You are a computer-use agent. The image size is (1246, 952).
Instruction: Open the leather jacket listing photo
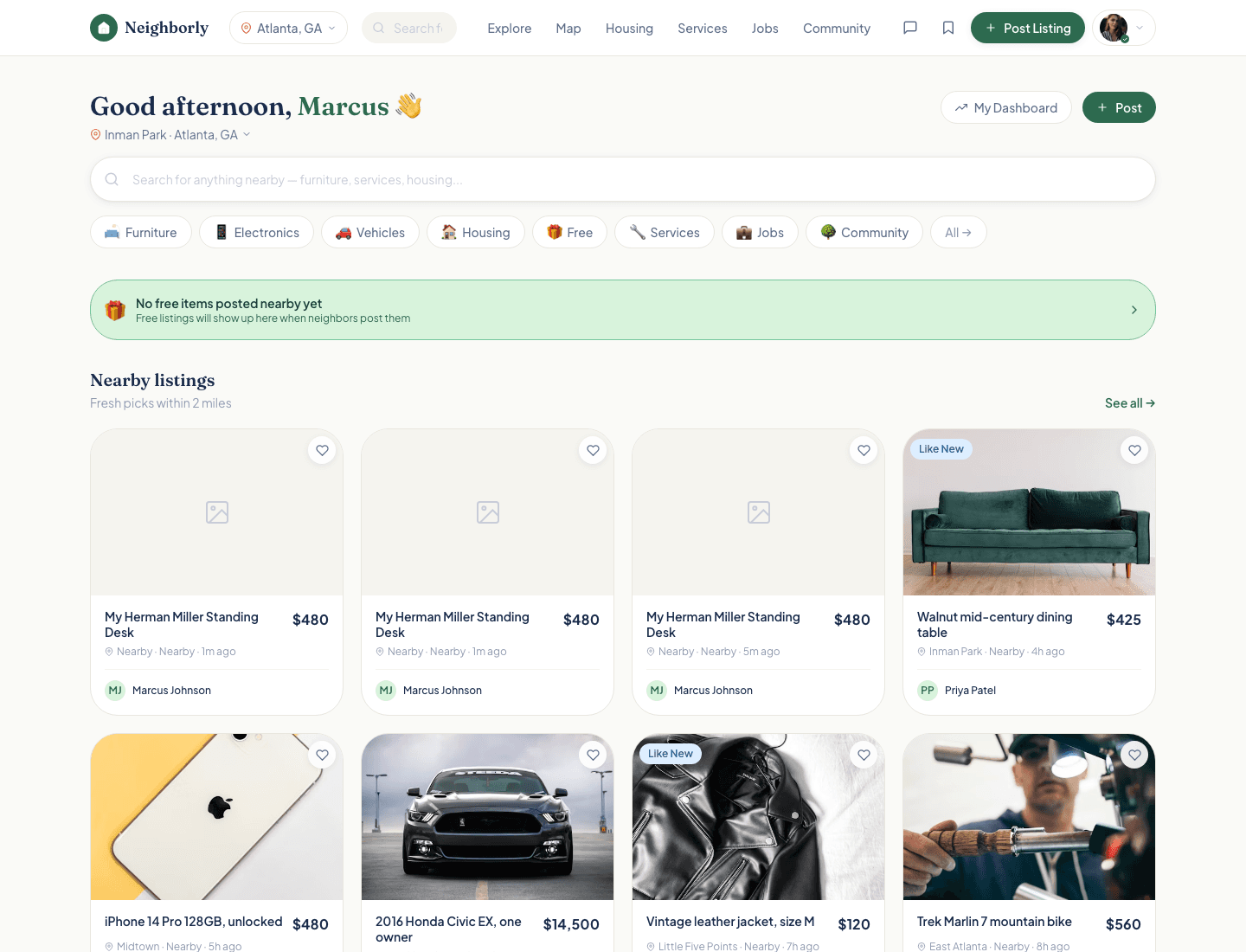tap(758, 817)
